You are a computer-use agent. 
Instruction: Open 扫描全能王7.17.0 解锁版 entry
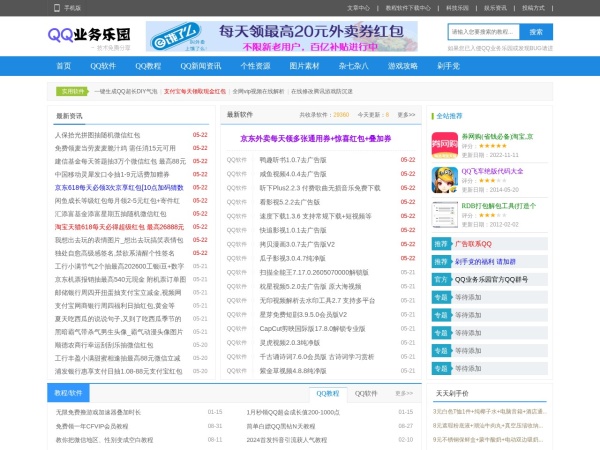pyautogui.click(x=314, y=272)
